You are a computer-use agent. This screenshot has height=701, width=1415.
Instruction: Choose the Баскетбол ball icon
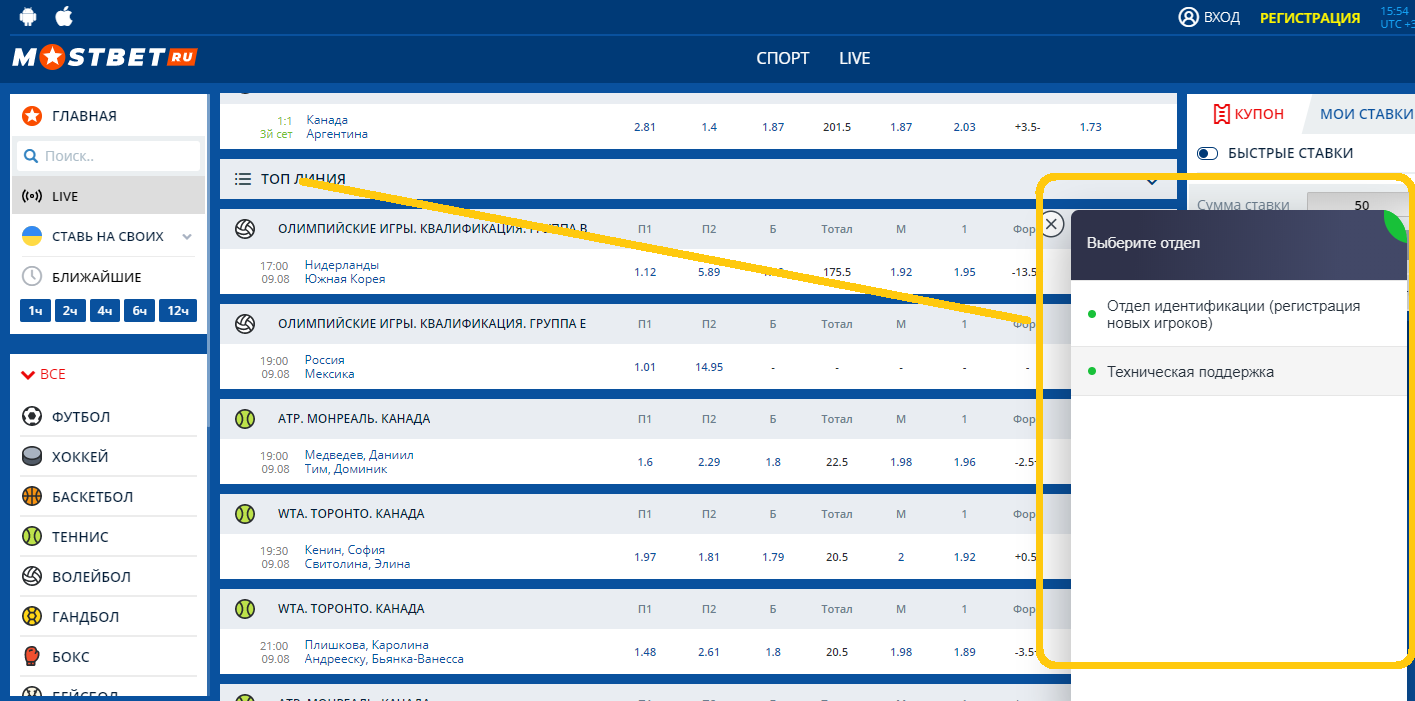click(x=32, y=497)
